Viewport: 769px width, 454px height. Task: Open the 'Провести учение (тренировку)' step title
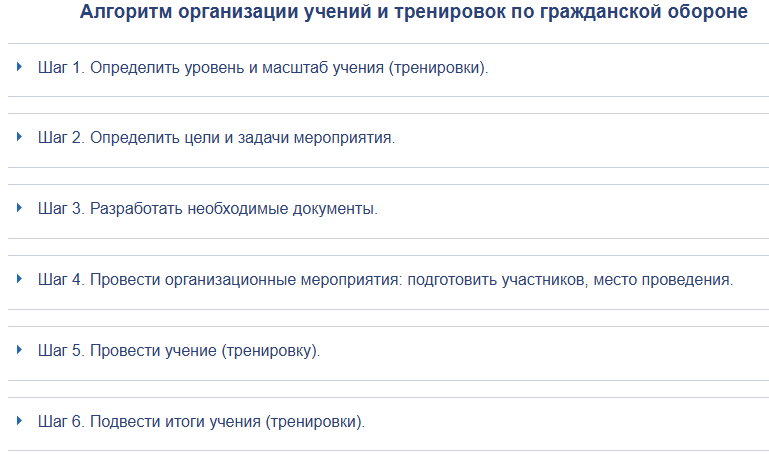click(205, 351)
